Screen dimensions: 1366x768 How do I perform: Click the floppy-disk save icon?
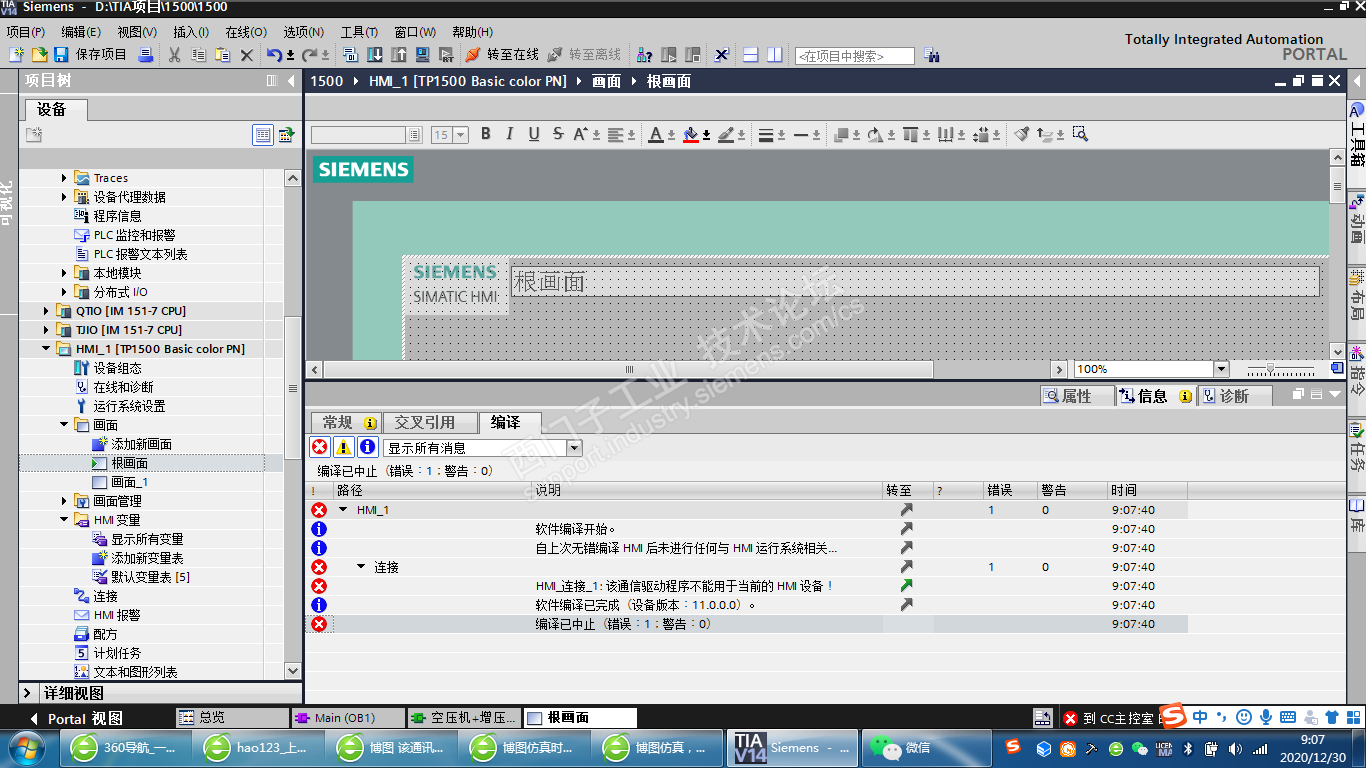click(x=61, y=55)
